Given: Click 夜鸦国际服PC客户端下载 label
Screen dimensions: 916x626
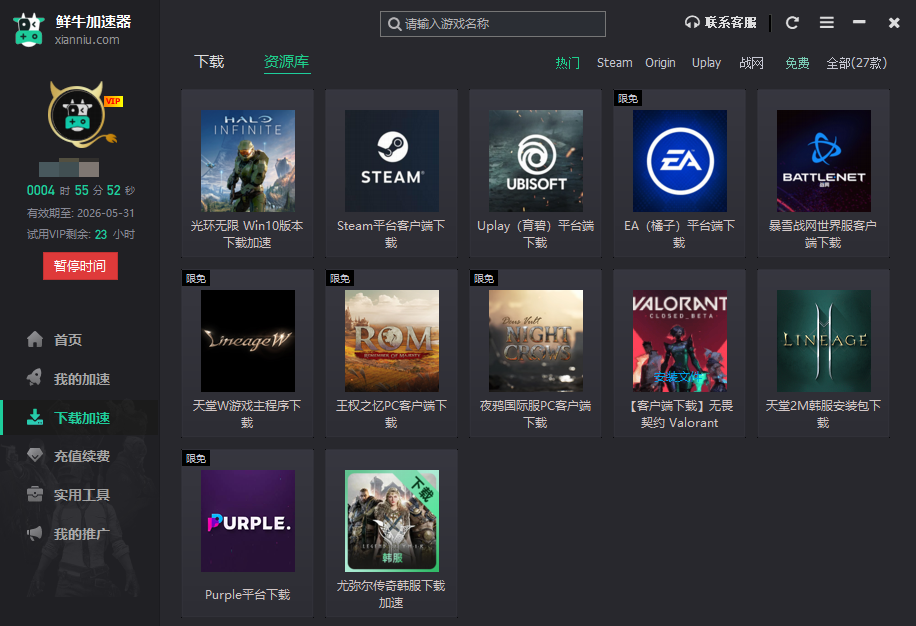Looking at the screenshot, I should tap(535, 413).
